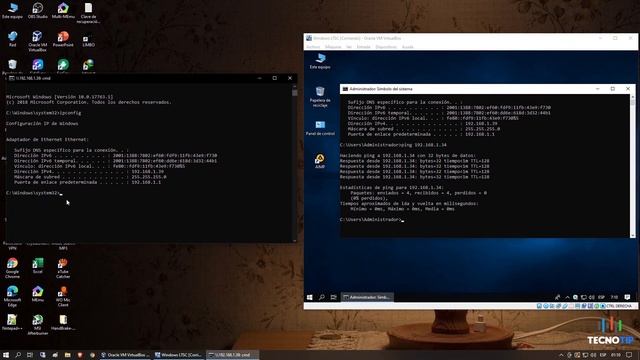Viewport: 640px width, 360px height.
Task: Show hidden tray icons on host taskbar
Action: 561,355
